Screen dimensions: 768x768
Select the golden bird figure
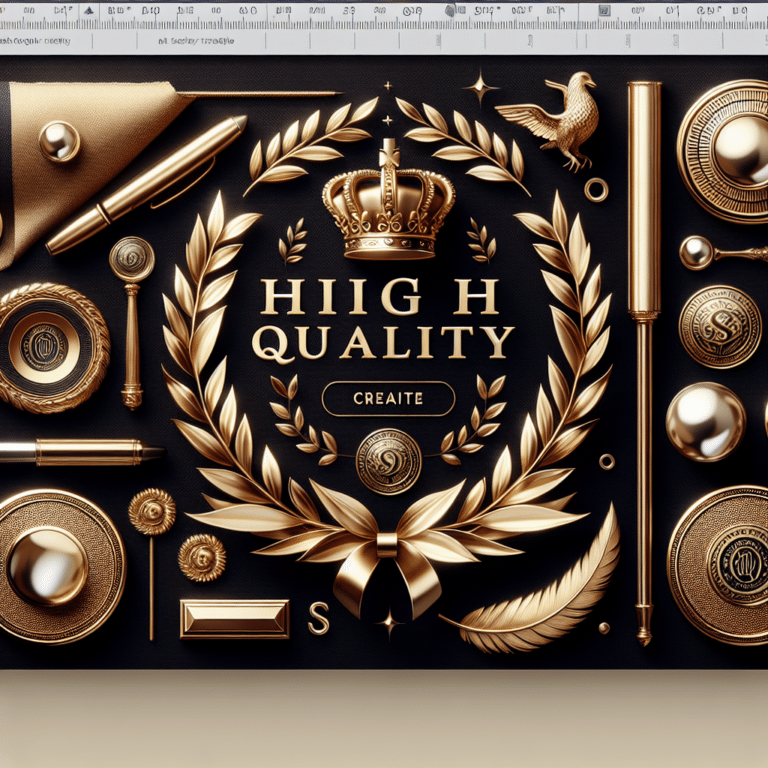click(557, 111)
